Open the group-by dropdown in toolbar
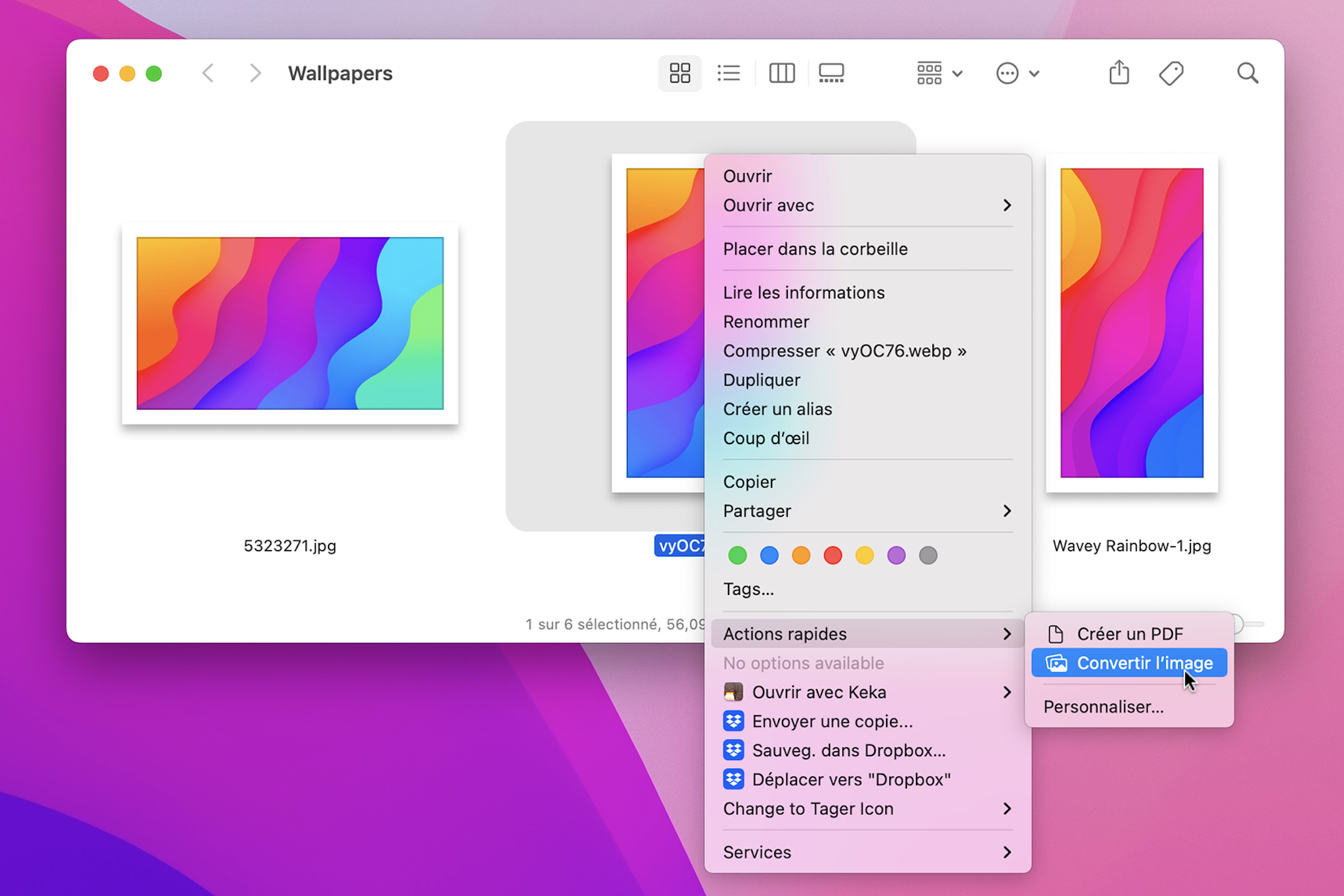This screenshot has width=1344, height=896. tap(939, 73)
